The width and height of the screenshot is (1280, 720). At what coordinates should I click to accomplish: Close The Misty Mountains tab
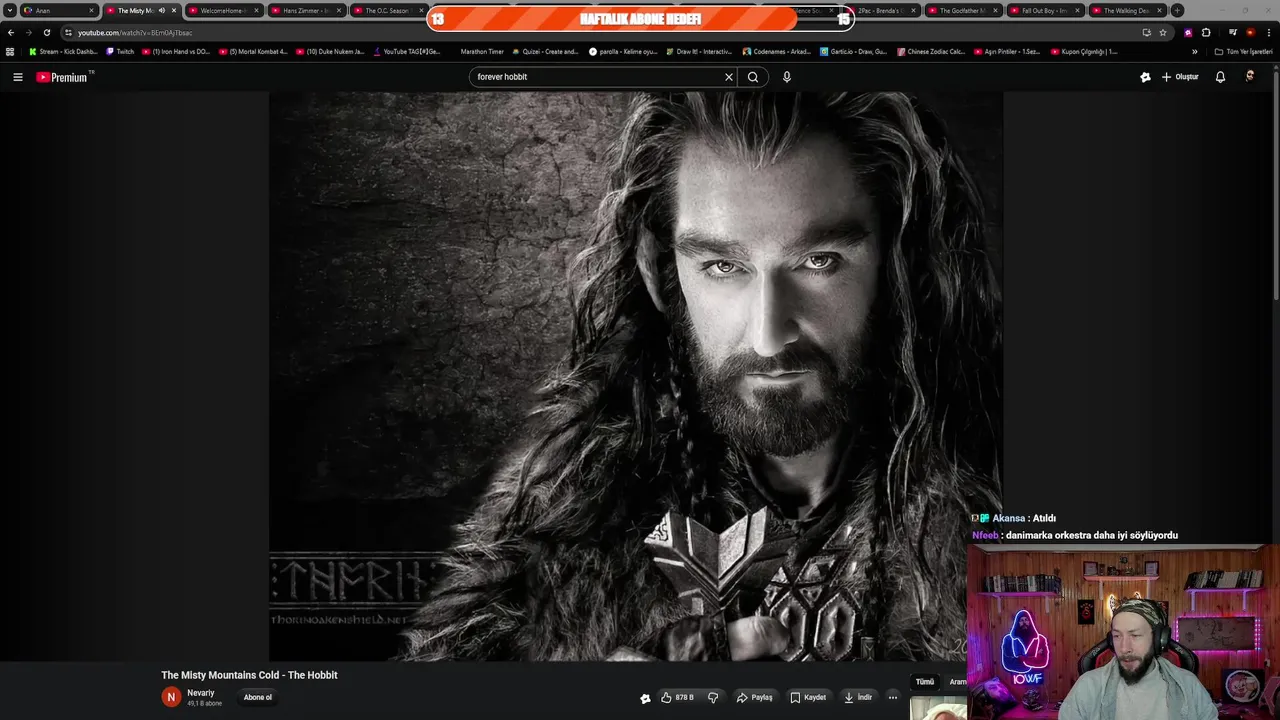point(174,10)
